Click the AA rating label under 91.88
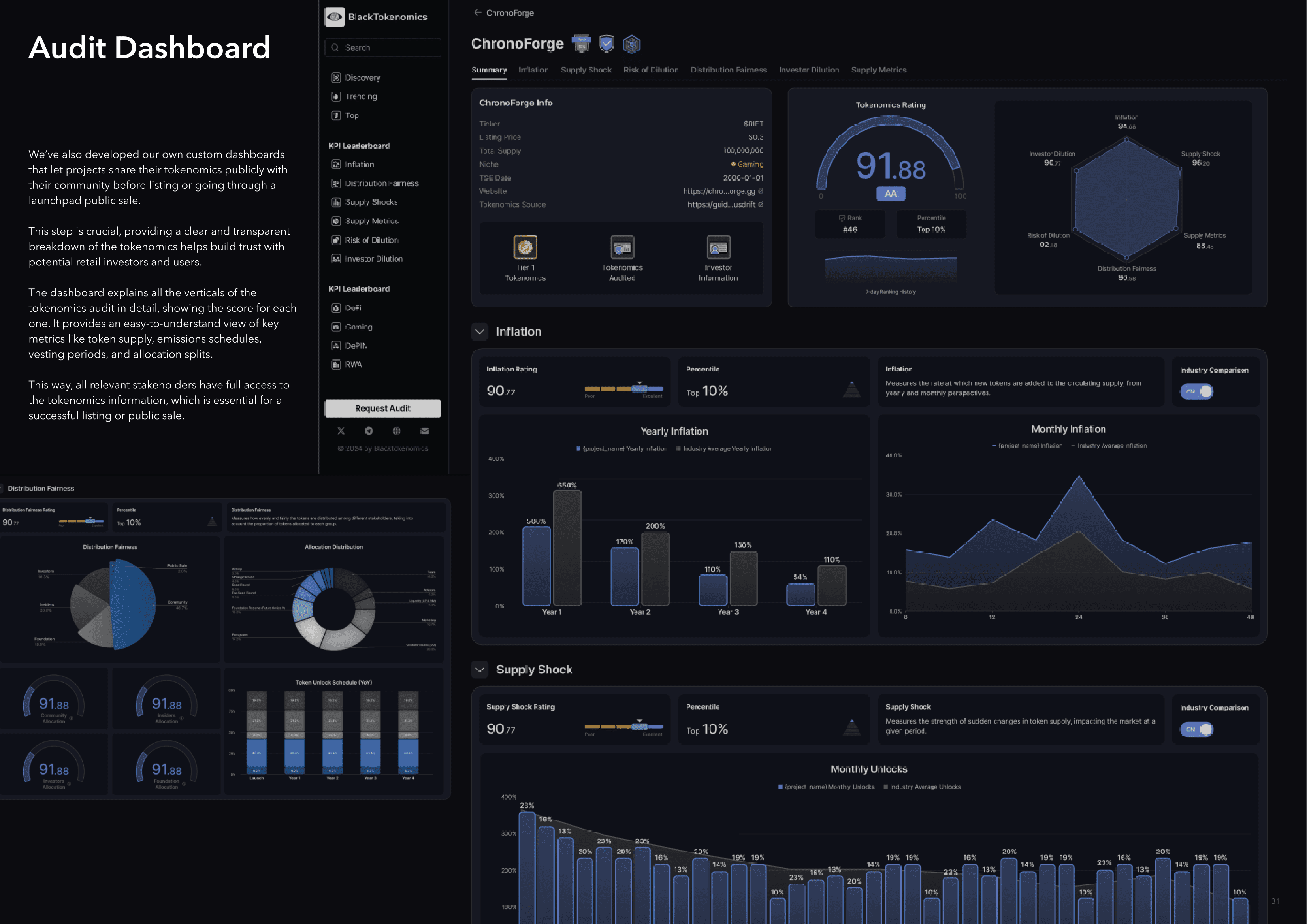Screen dimensions: 1307x924 coord(891,194)
